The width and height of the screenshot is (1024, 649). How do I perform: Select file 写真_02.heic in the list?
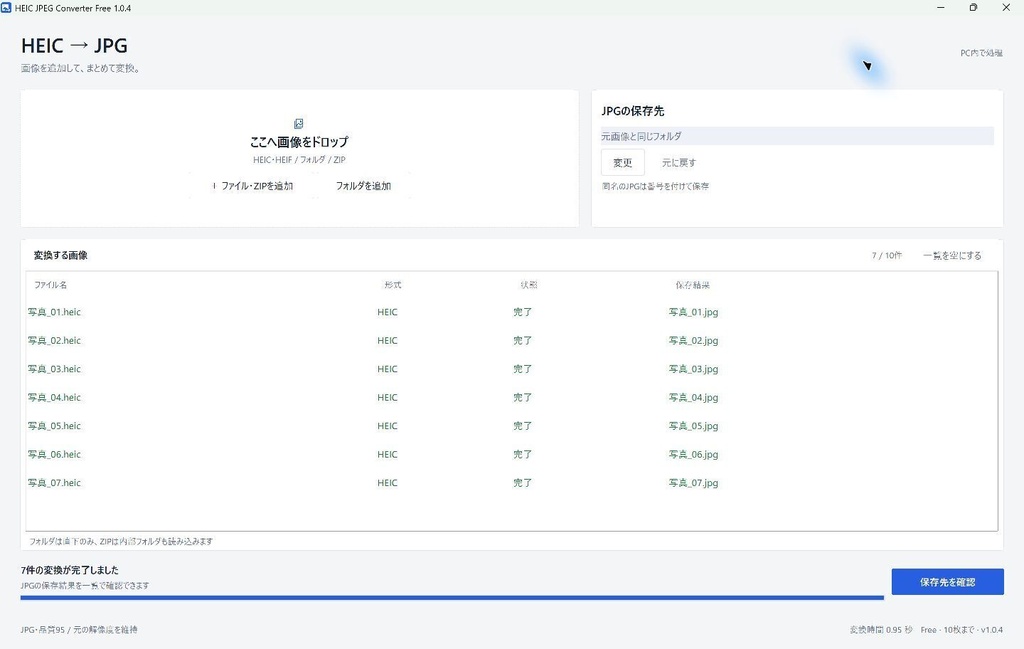(x=54, y=341)
